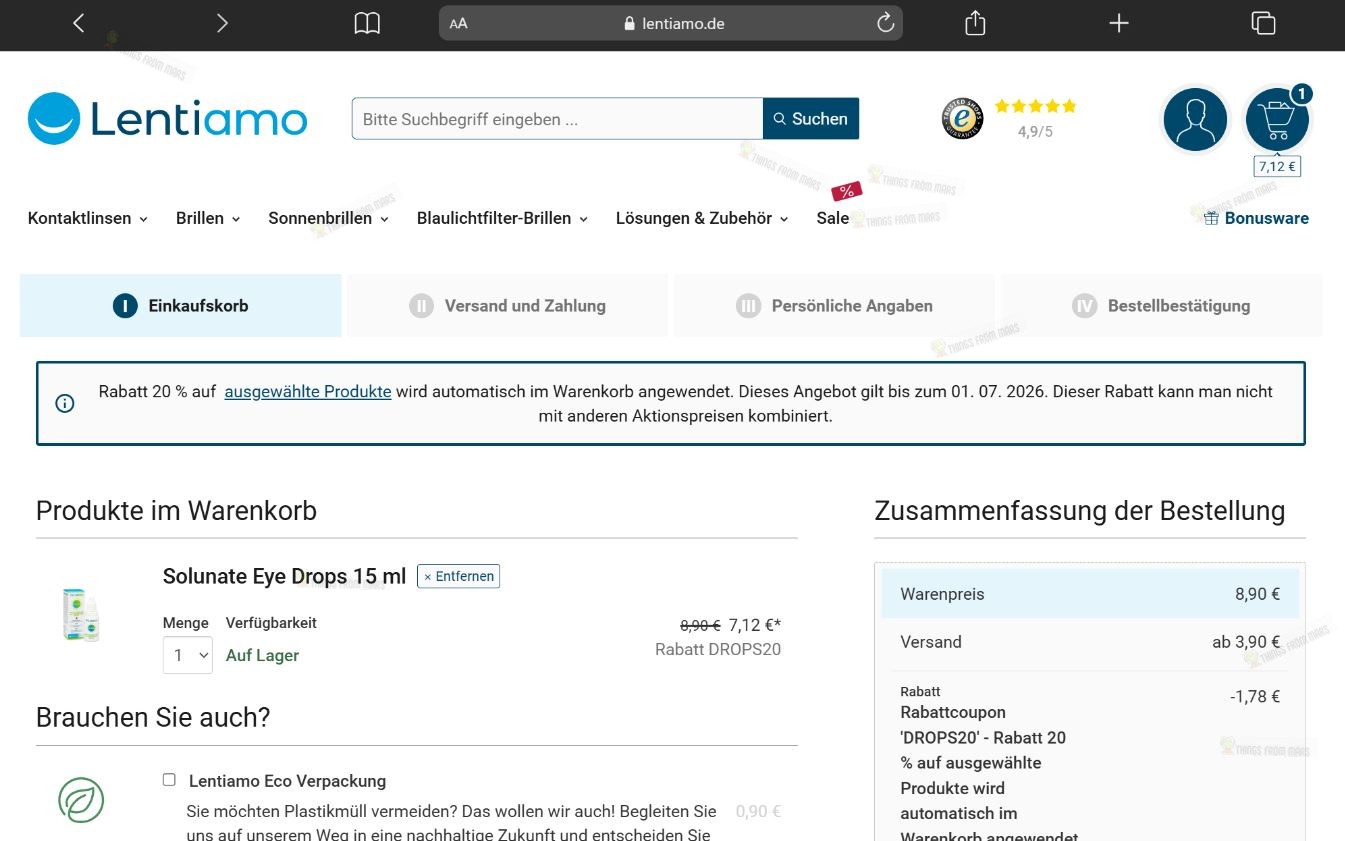Go back with Safari's back arrow
This screenshot has width=1345, height=841.
point(79,23)
